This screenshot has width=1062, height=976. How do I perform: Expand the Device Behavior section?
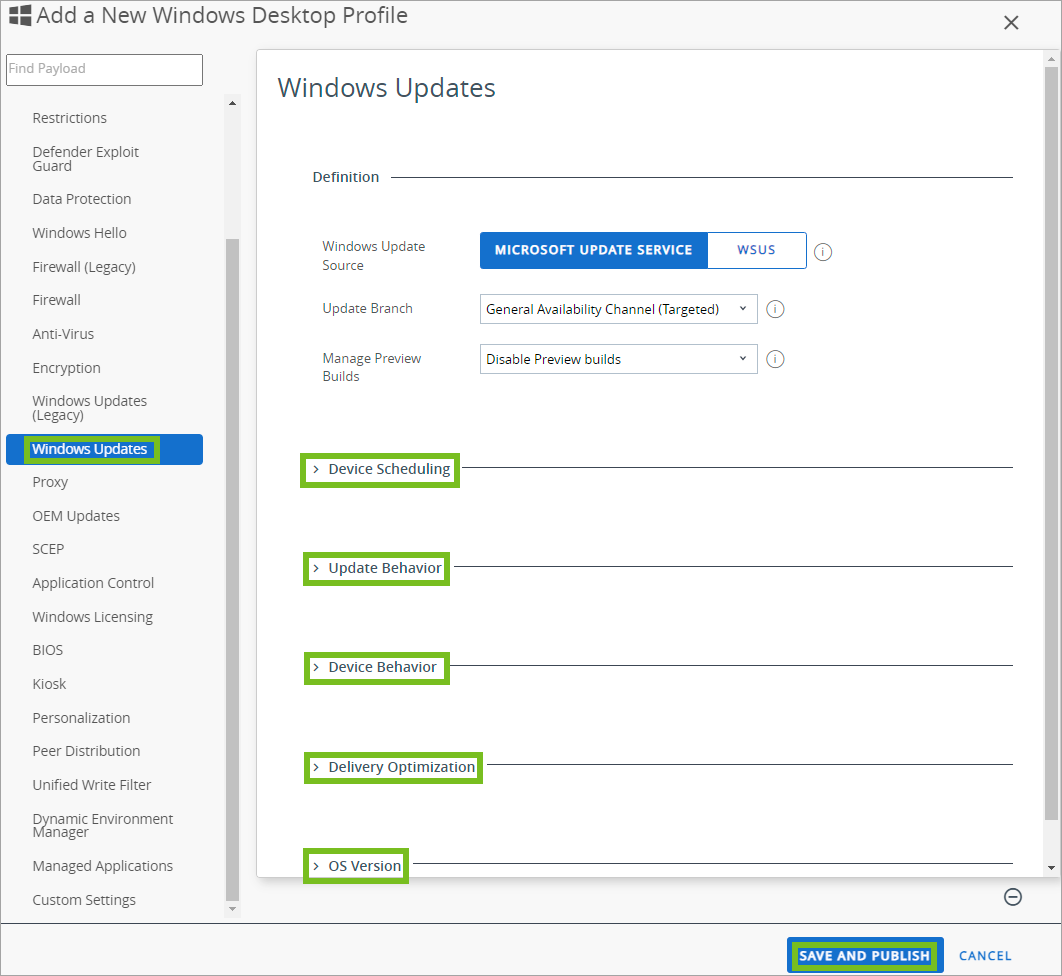(x=375, y=667)
